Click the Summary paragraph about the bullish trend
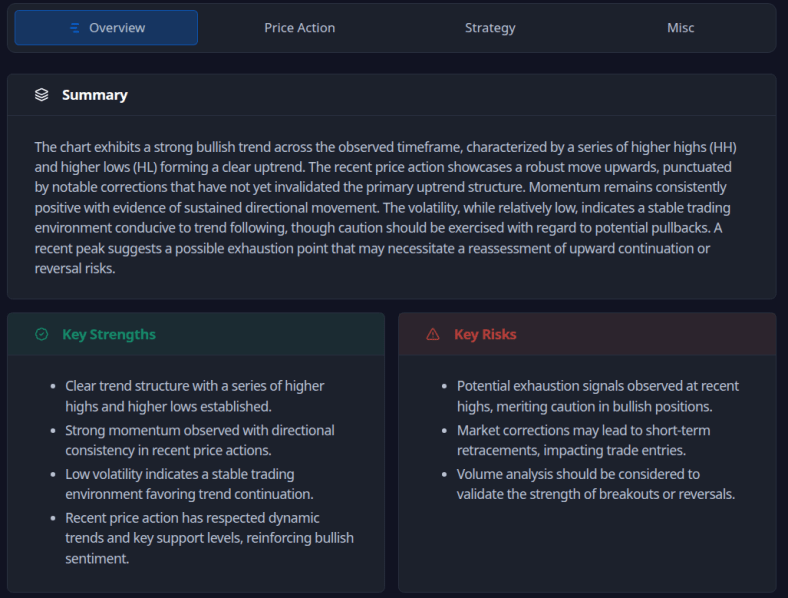Viewport: 788px width, 598px height. pyautogui.click(x=390, y=208)
